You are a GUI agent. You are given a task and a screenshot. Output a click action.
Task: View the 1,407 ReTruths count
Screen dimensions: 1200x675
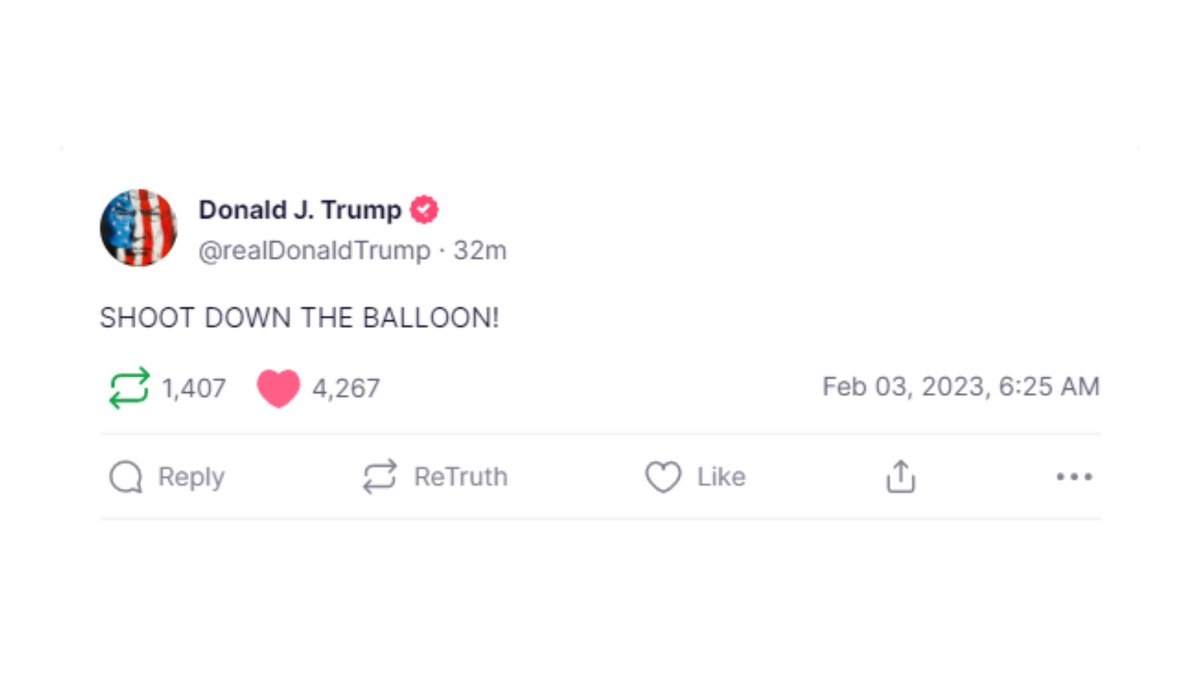coord(194,388)
